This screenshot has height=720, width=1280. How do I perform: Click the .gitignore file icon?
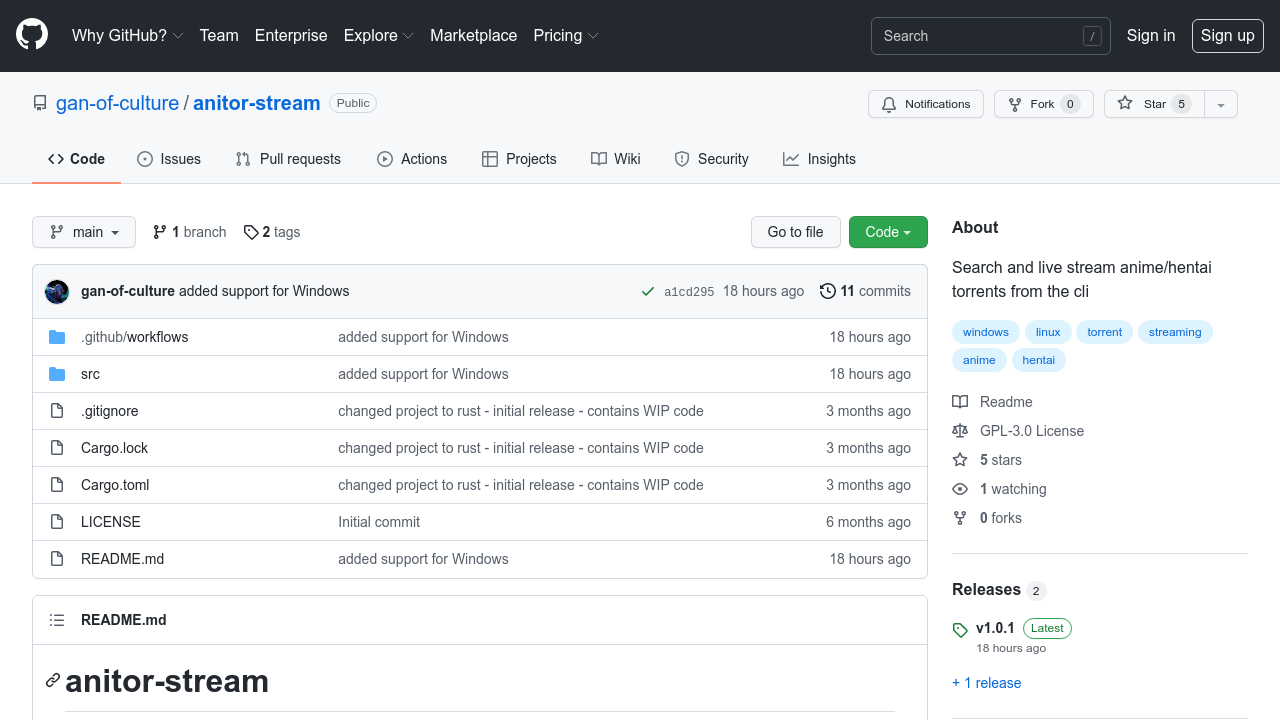[x=57, y=411]
